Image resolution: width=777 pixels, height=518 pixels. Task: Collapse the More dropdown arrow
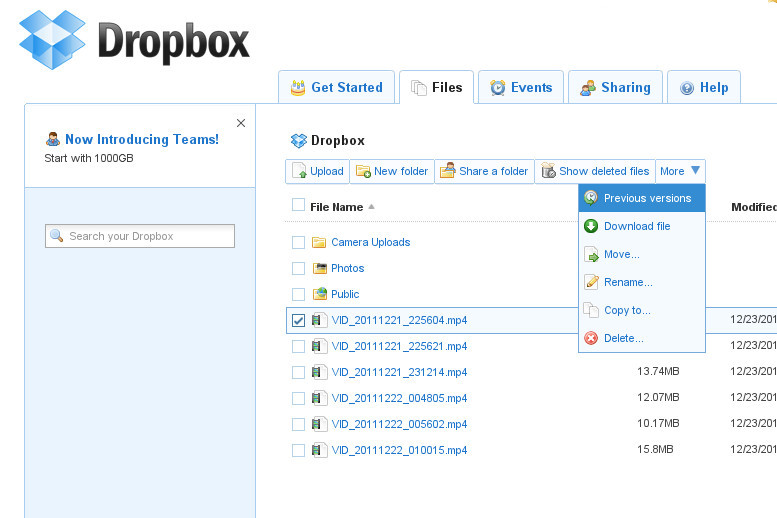695,171
